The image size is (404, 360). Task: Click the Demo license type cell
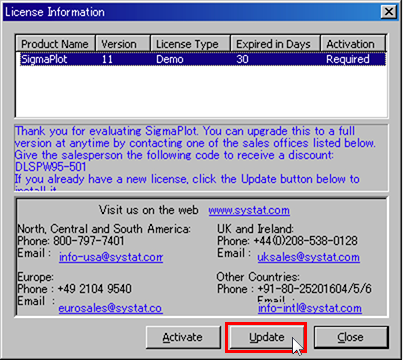tap(170, 59)
